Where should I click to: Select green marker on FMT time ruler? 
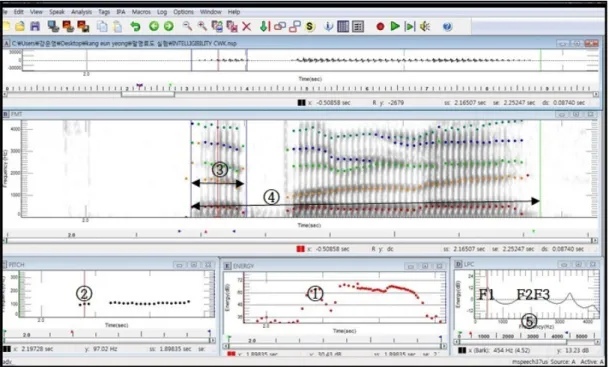pyautogui.click(x=533, y=231)
